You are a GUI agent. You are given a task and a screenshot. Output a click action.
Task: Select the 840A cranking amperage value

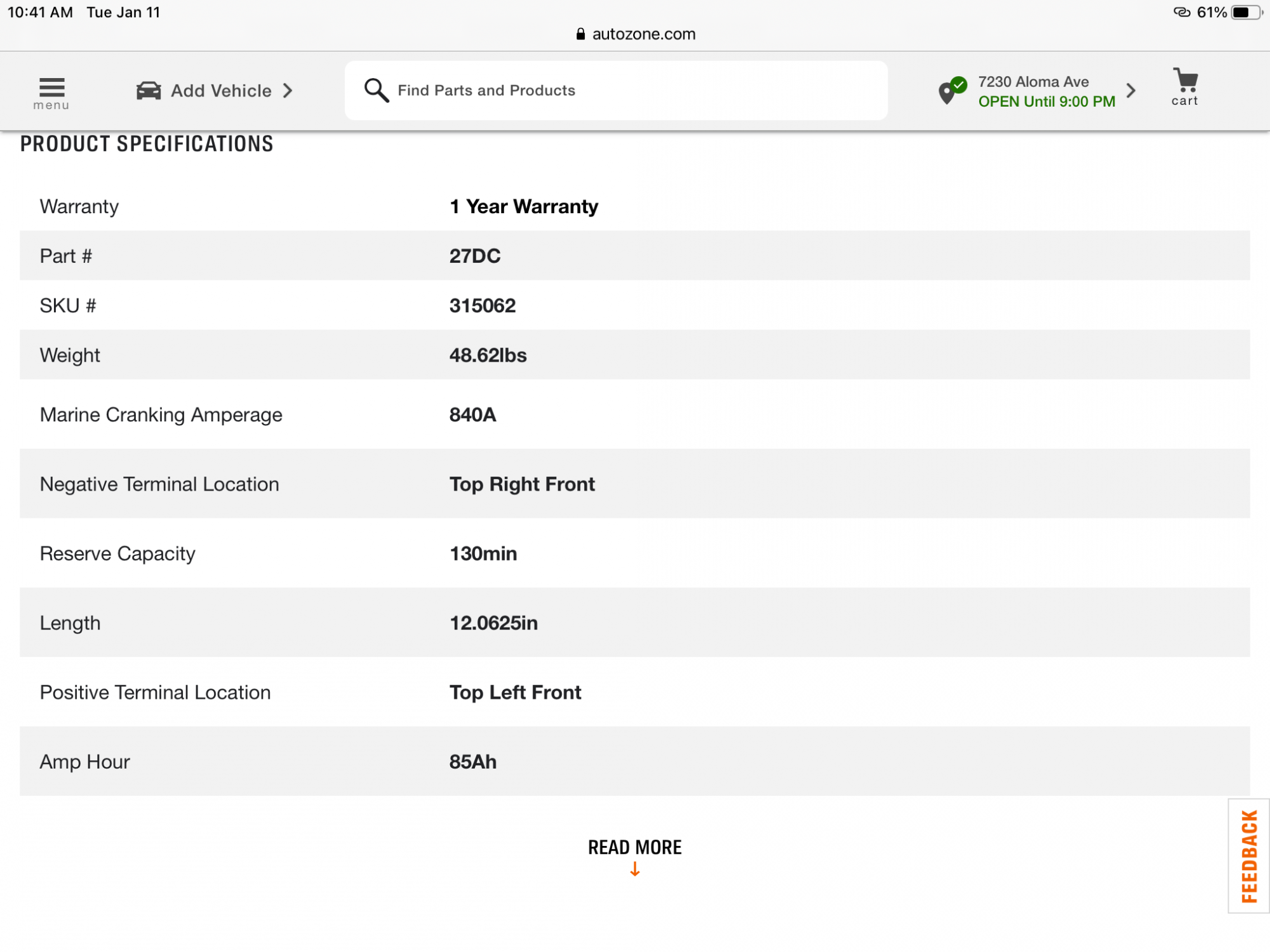click(473, 414)
